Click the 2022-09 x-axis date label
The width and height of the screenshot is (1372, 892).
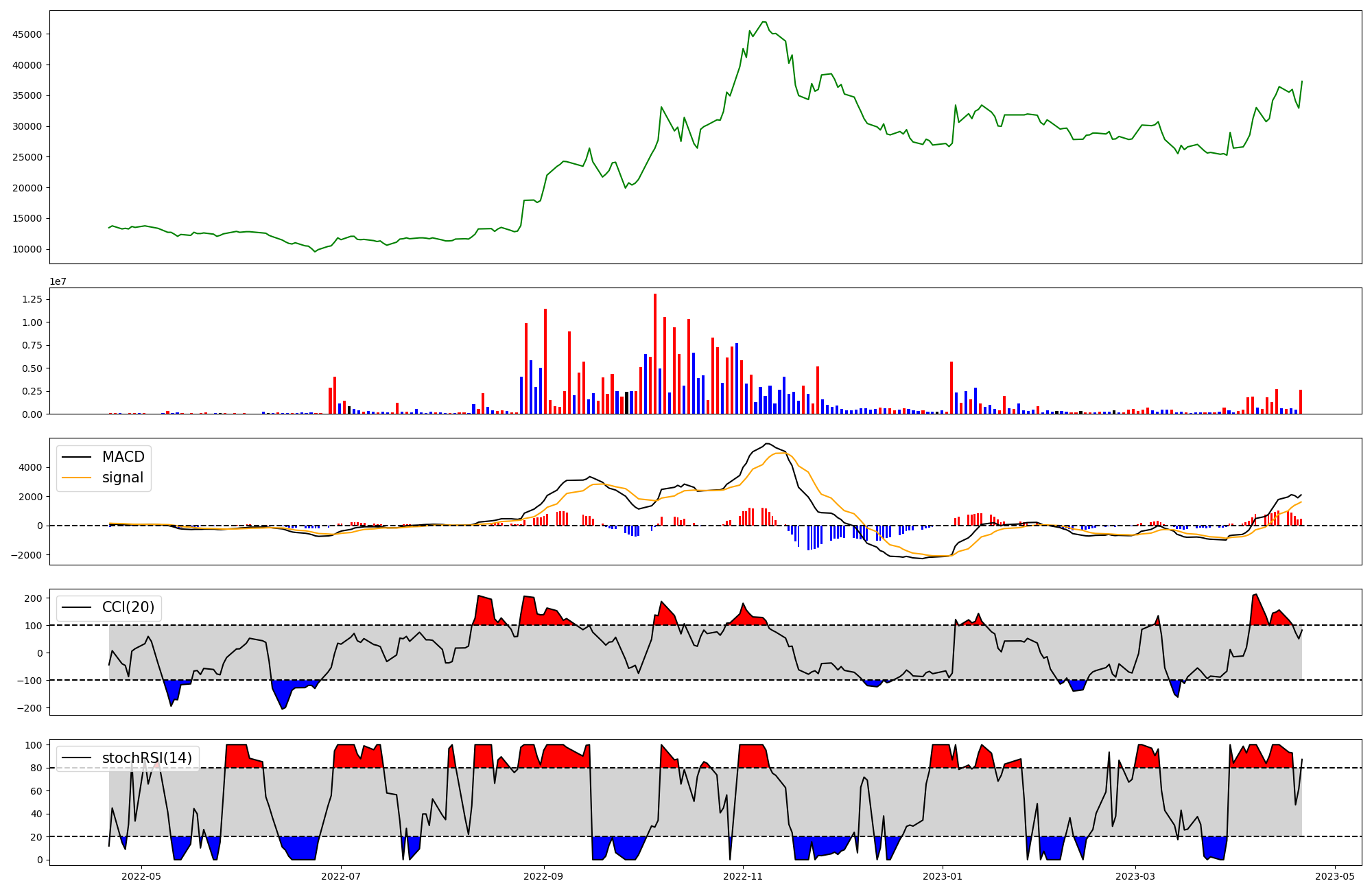[x=544, y=876]
